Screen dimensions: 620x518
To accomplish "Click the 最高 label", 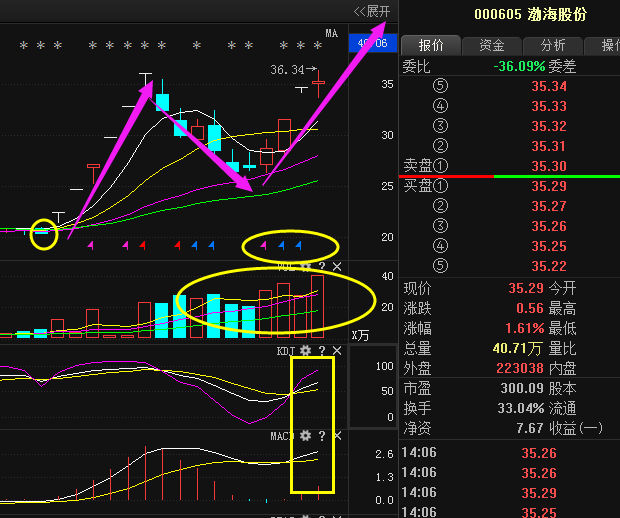I will click(562, 308).
